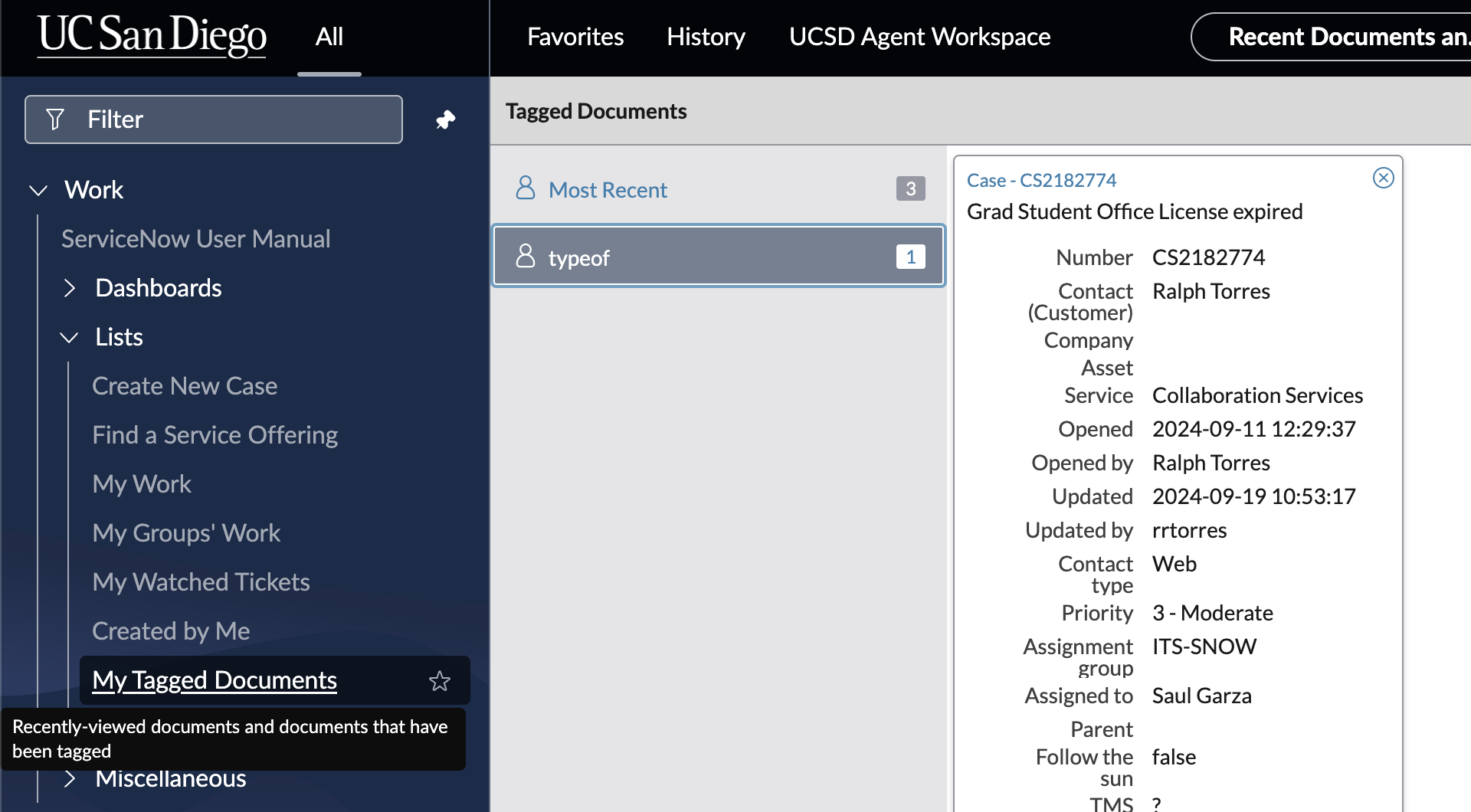Collapse the Lists section
This screenshot has height=812, width=1471.
point(70,337)
